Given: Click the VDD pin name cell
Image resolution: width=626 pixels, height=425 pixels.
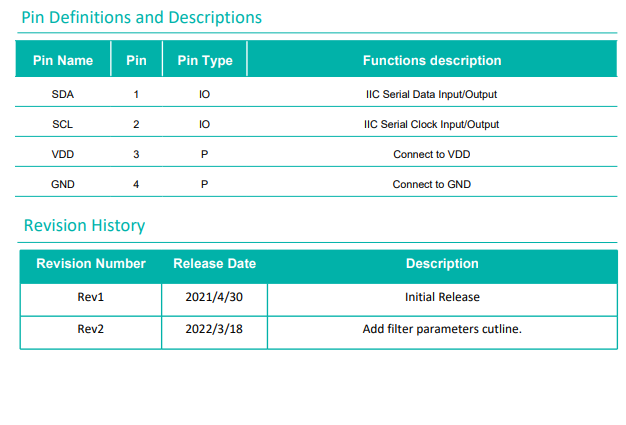Looking at the screenshot, I should 63,154.
